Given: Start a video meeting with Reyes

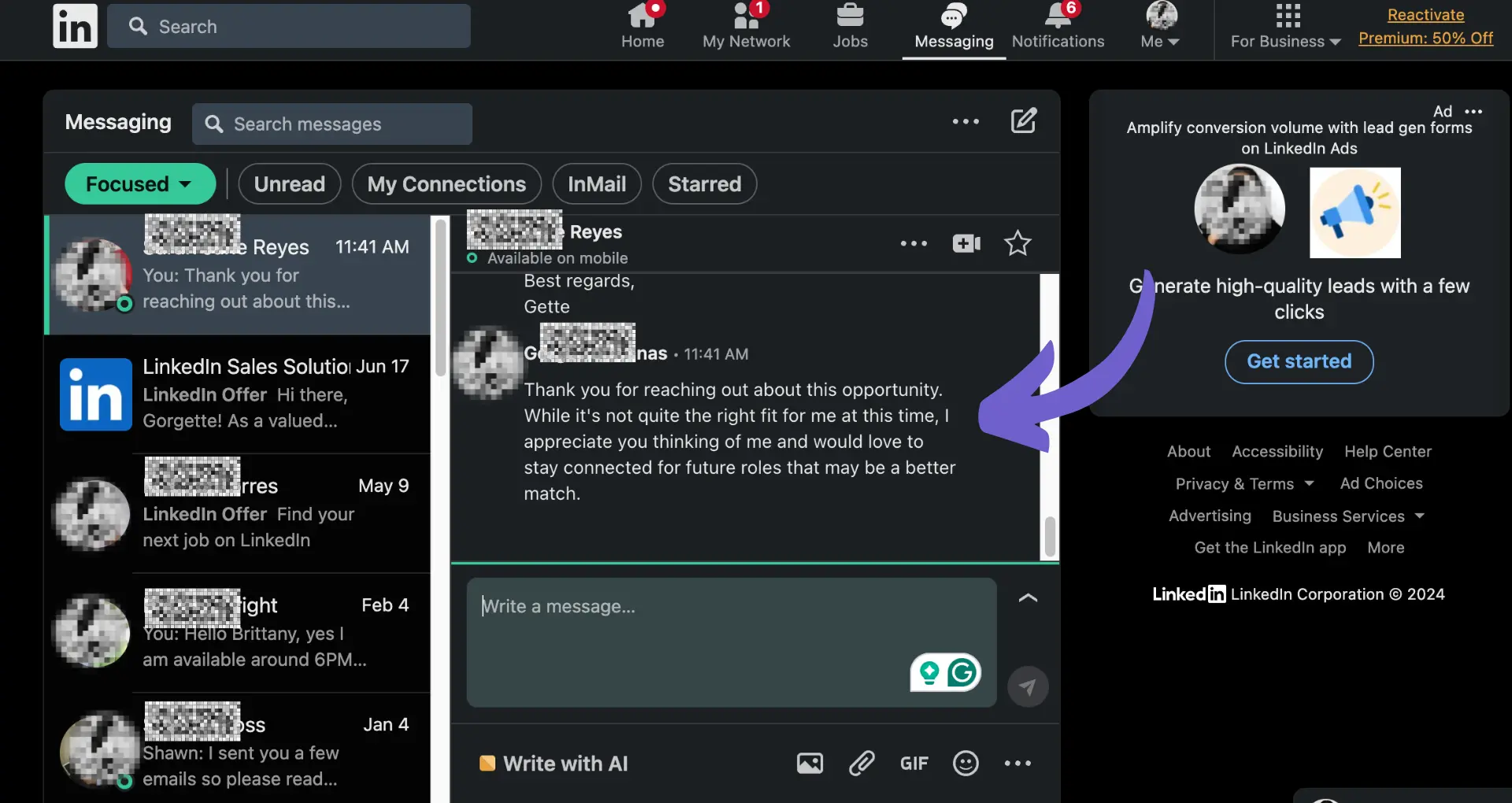Looking at the screenshot, I should 966,243.
